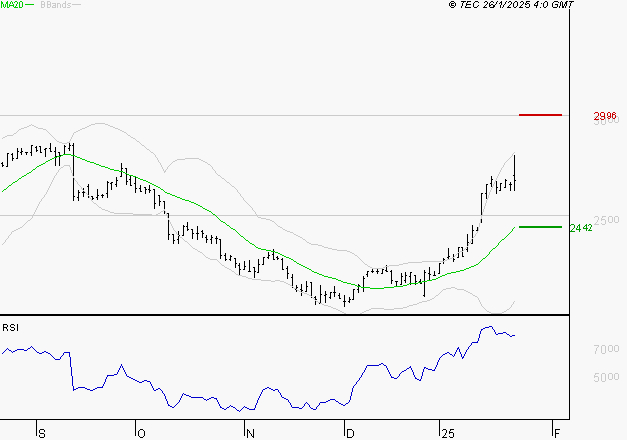Image resolution: width=627 pixels, height=440 pixels.
Task: Click the MA20 legend label
Action: coord(12,5)
